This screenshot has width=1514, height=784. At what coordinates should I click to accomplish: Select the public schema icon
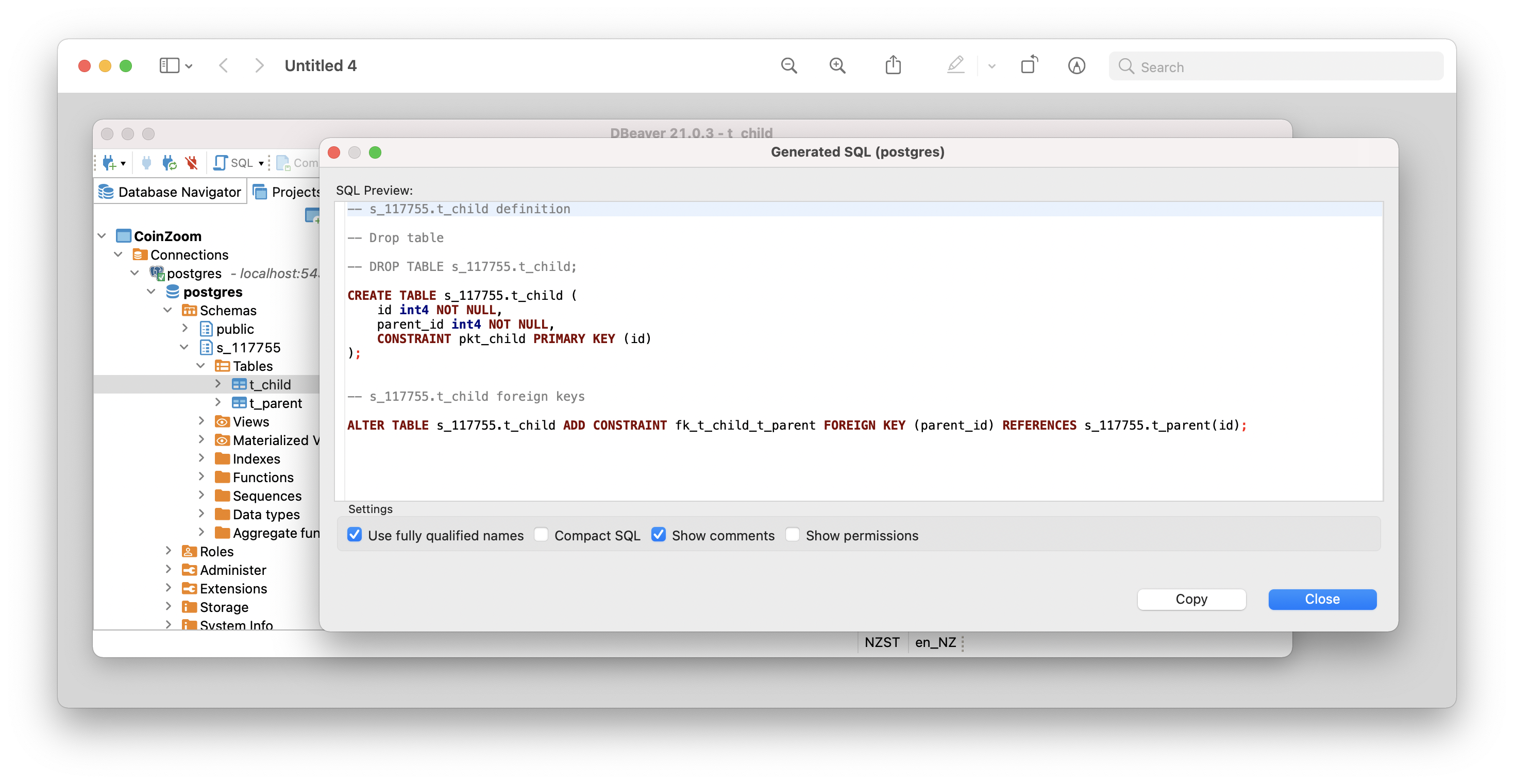tap(206, 329)
